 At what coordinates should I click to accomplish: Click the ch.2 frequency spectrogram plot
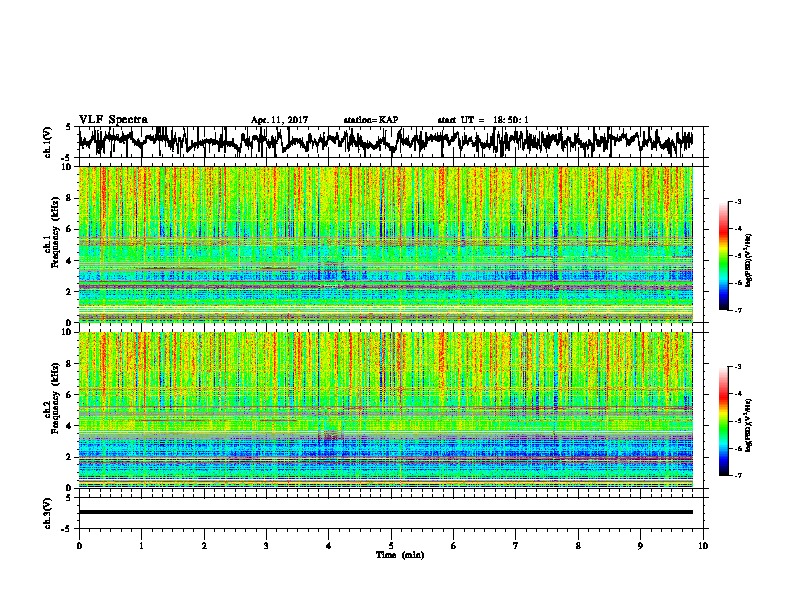(x=386, y=410)
